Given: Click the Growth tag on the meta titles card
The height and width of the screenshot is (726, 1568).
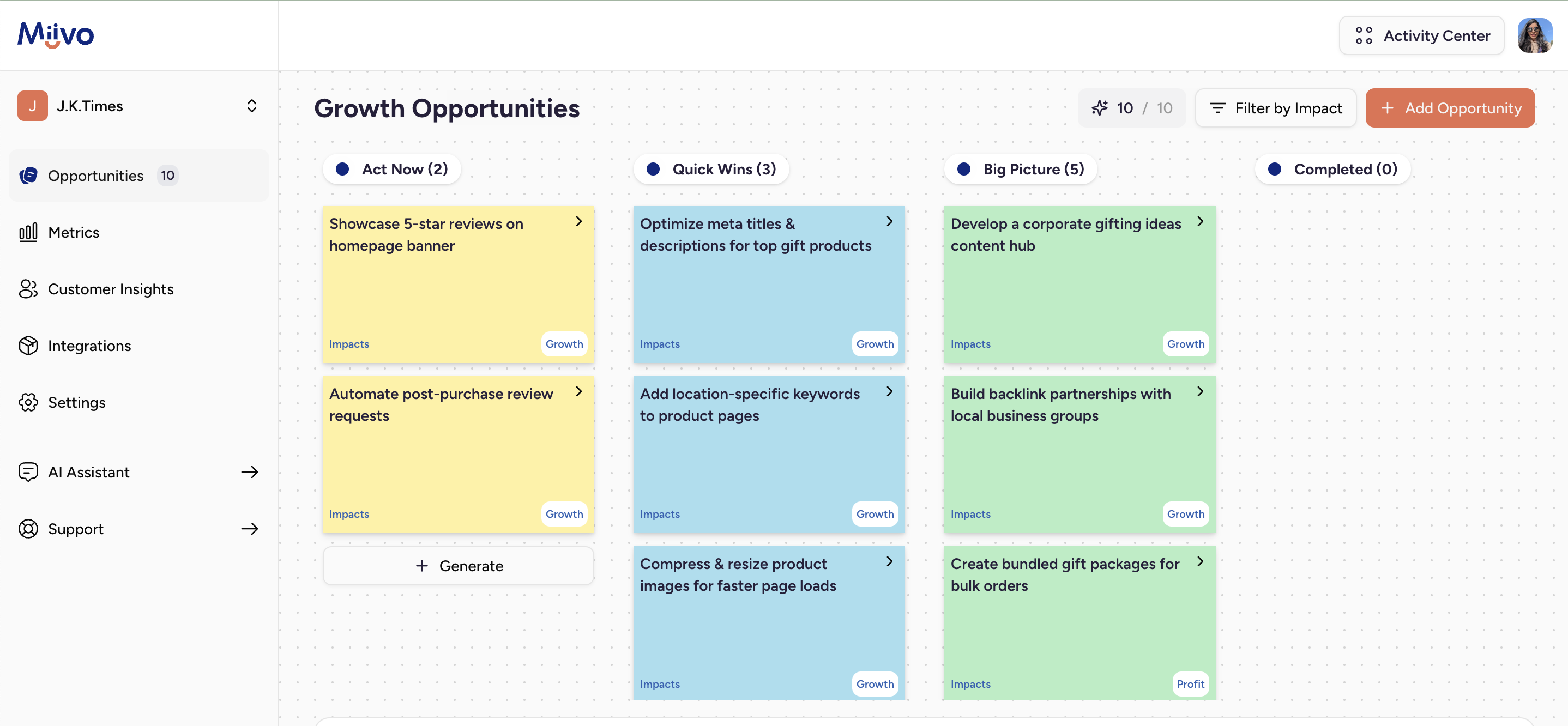Looking at the screenshot, I should click(x=875, y=344).
